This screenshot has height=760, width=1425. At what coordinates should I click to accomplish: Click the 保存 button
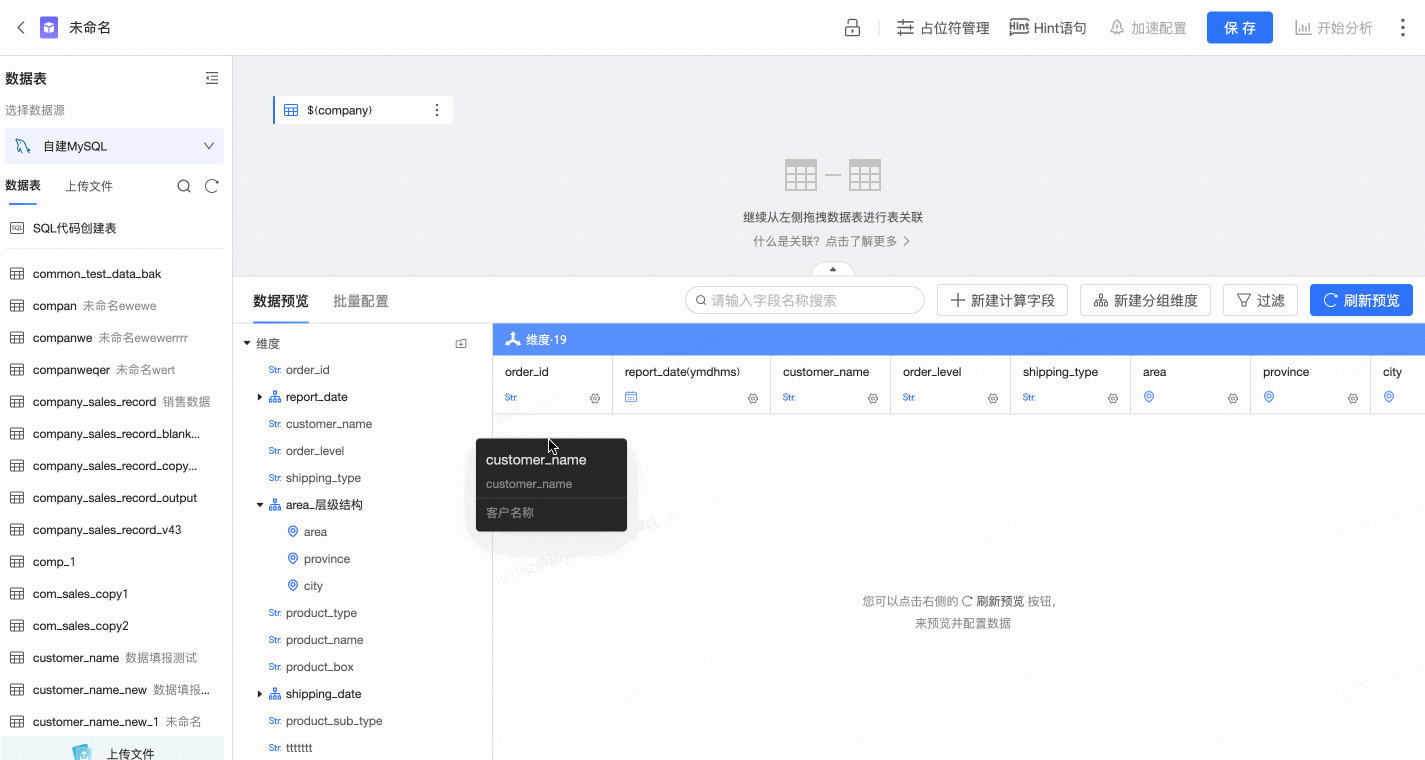click(x=1240, y=28)
